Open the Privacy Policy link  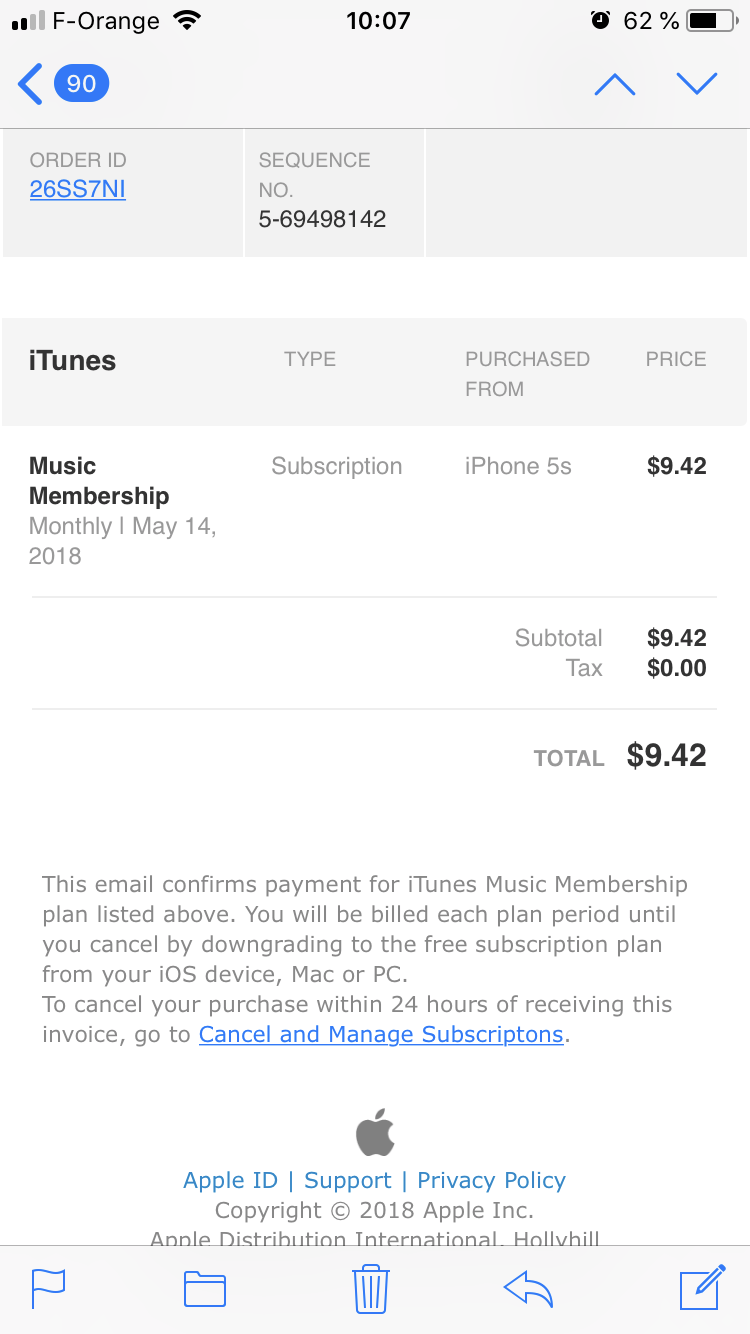[x=491, y=1180]
